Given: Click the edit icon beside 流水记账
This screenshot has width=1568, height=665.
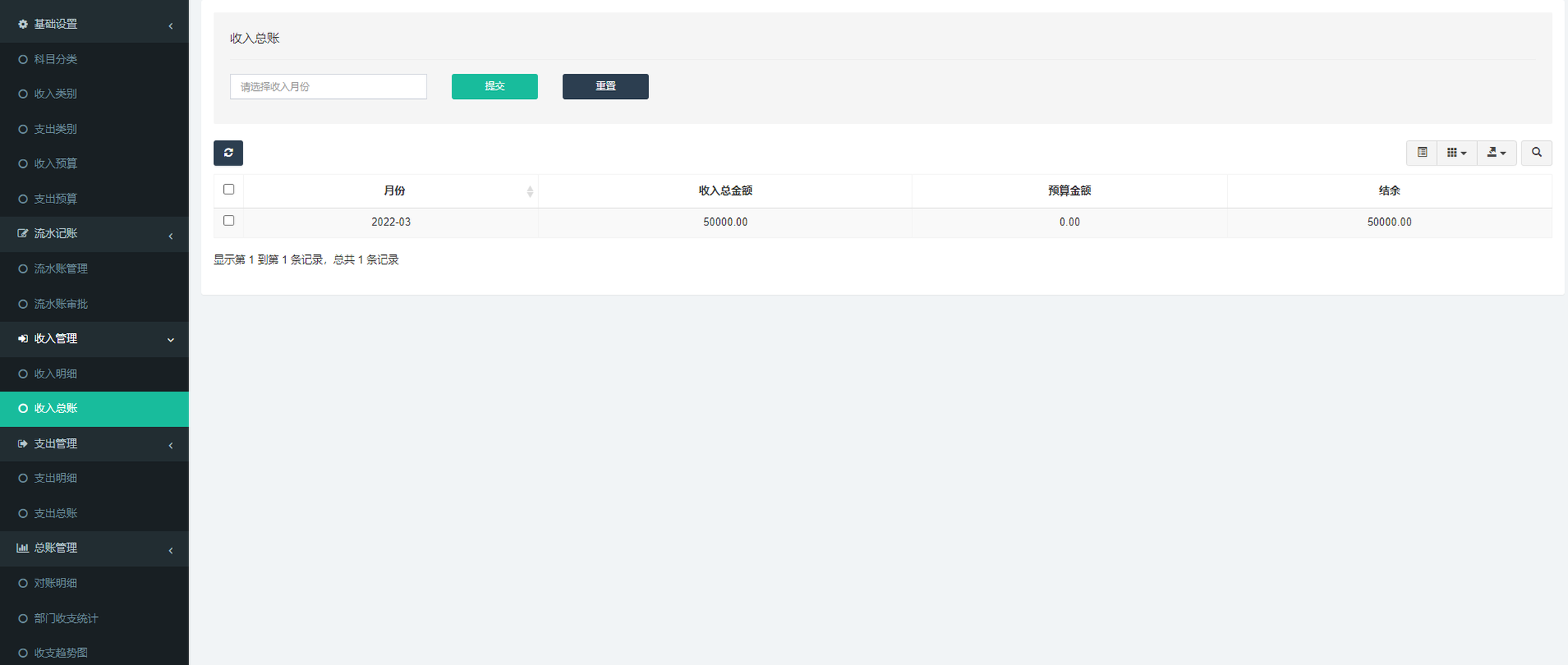Looking at the screenshot, I should 23,233.
